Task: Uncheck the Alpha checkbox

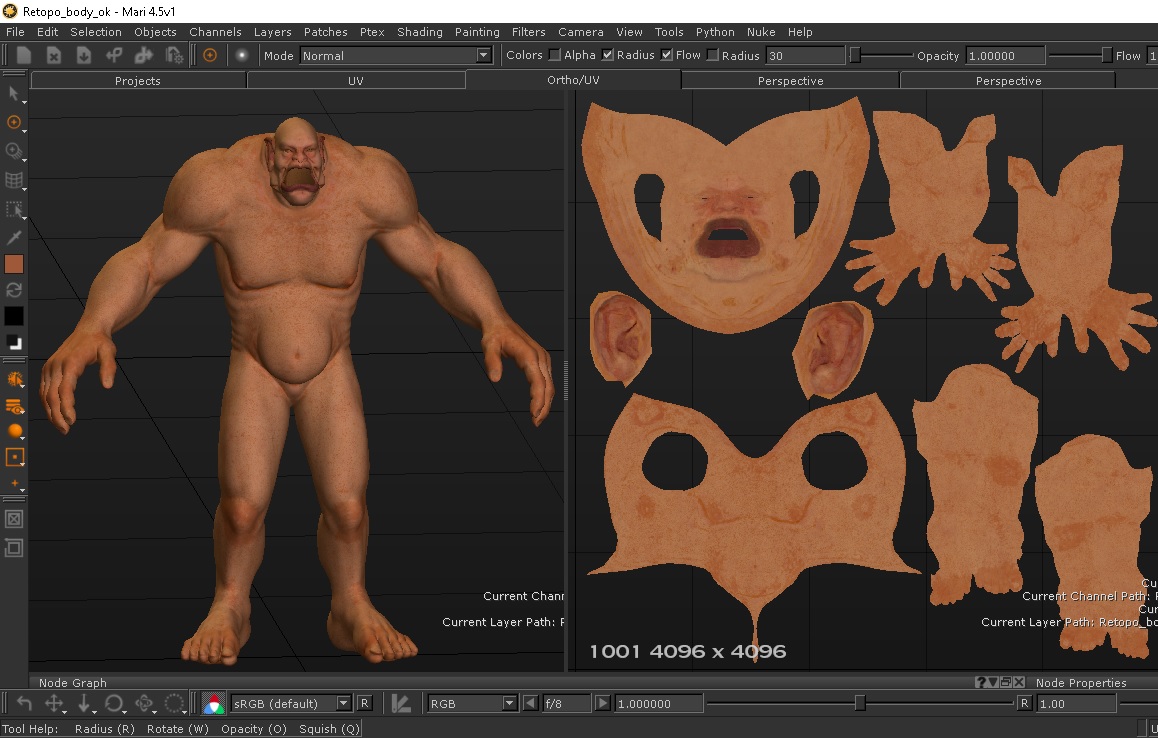Action: pyautogui.click(x=607, y=55)
